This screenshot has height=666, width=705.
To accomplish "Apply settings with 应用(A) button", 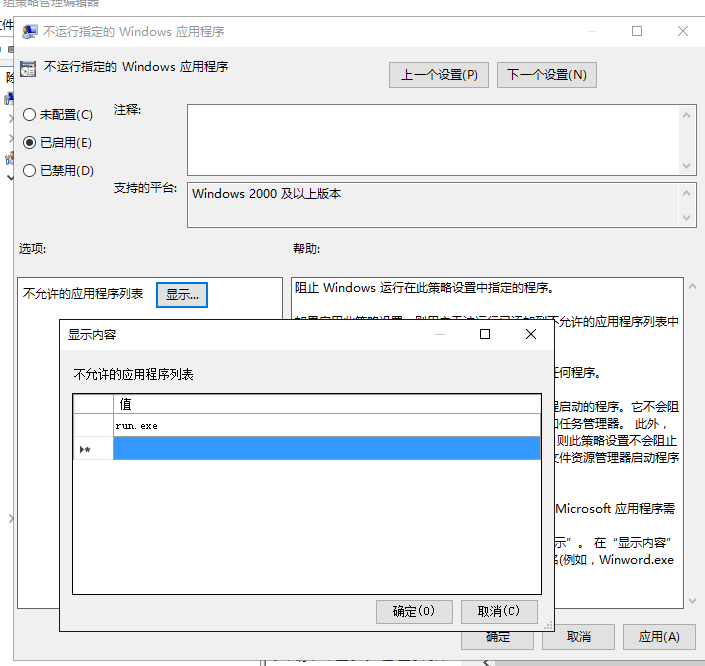I will [x=659, y=636].
